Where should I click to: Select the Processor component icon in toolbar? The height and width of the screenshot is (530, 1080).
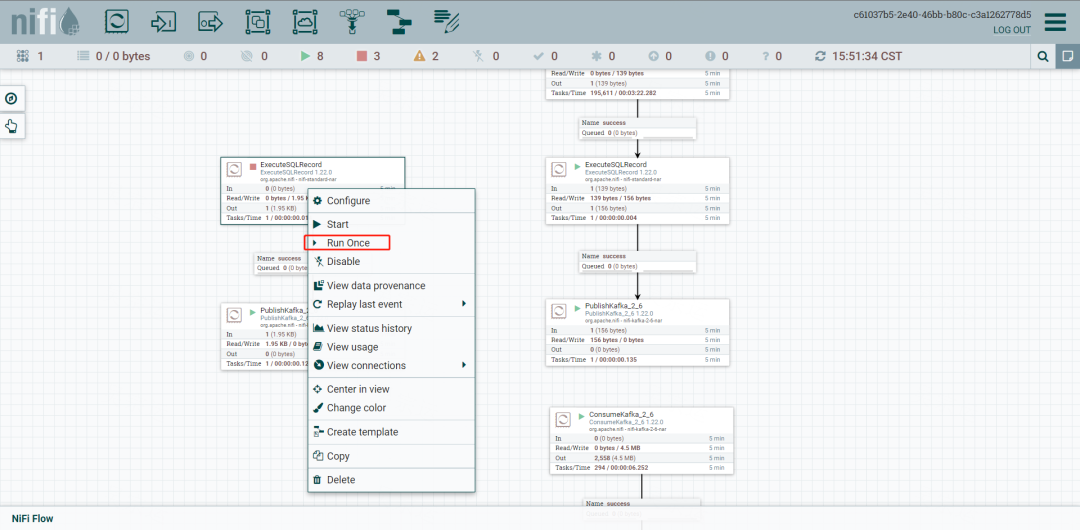(x=116, y=21)
